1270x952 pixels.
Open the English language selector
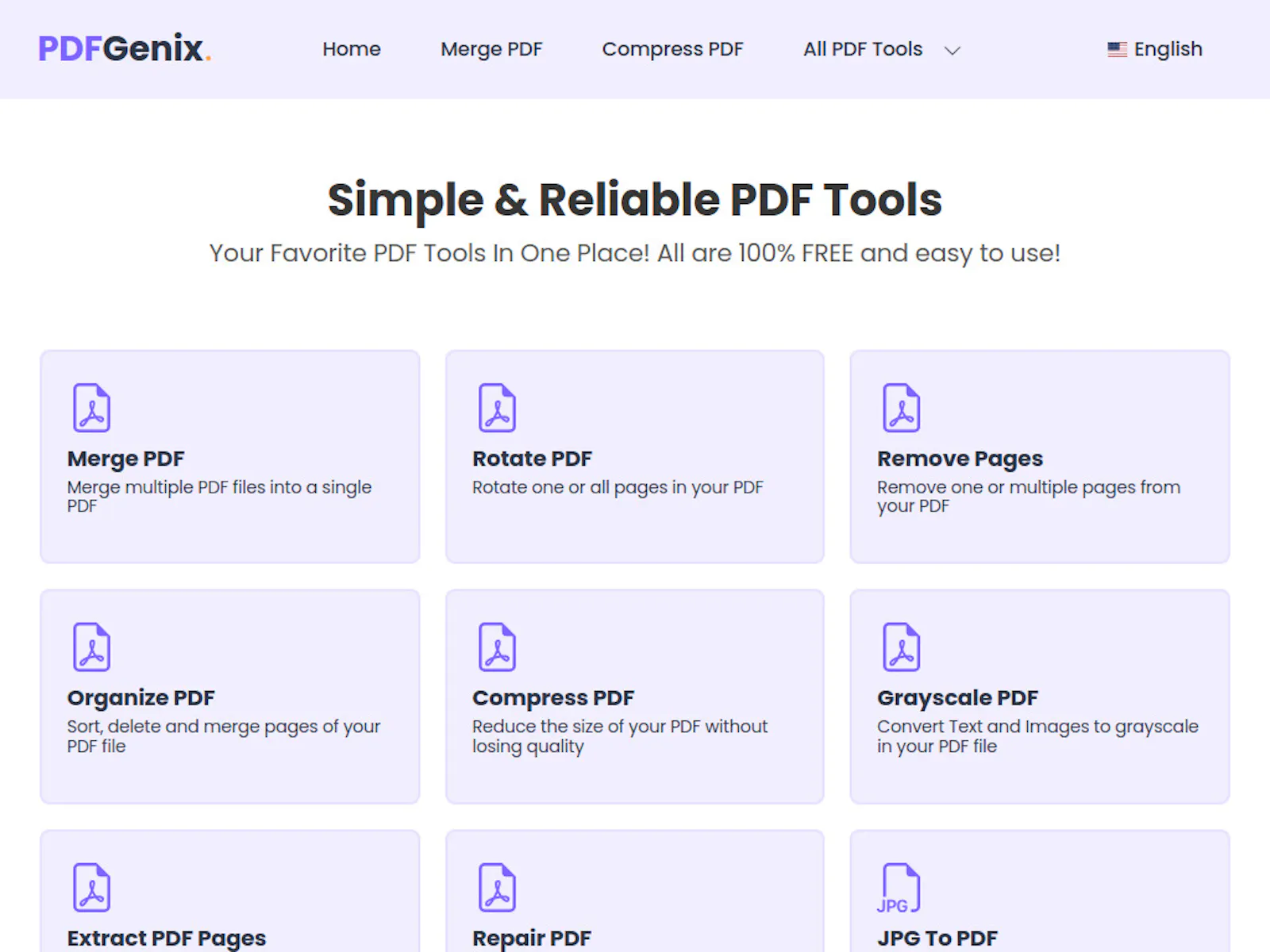point(1155,49)
